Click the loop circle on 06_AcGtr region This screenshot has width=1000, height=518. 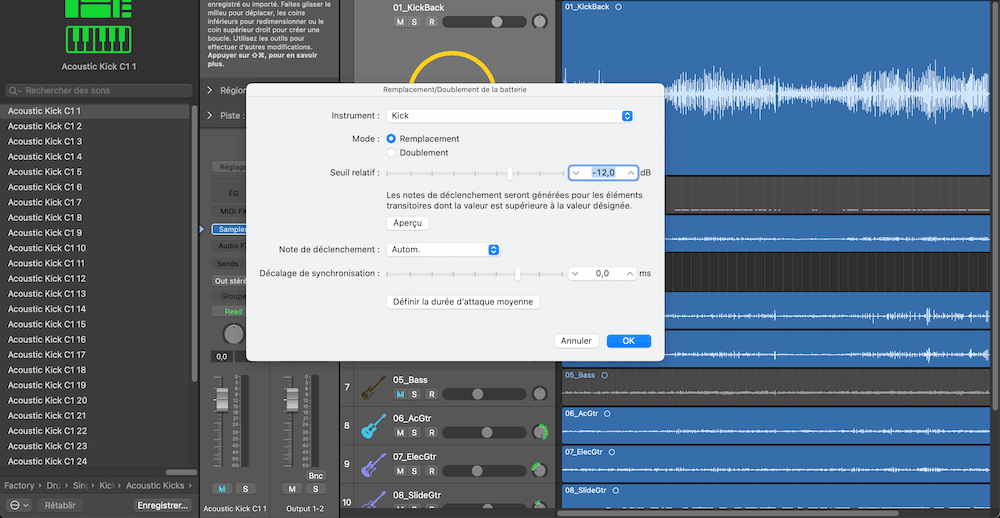[x=607, y=413]
